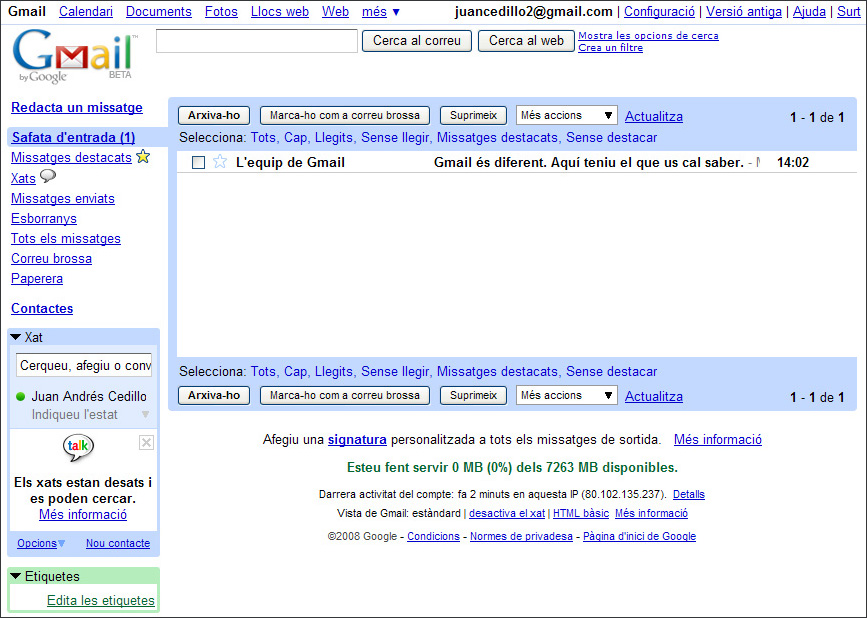Click the chat bubble icon beside Xats
The width and height of the screenshot is (867, 618).
(x=48, y=177)
